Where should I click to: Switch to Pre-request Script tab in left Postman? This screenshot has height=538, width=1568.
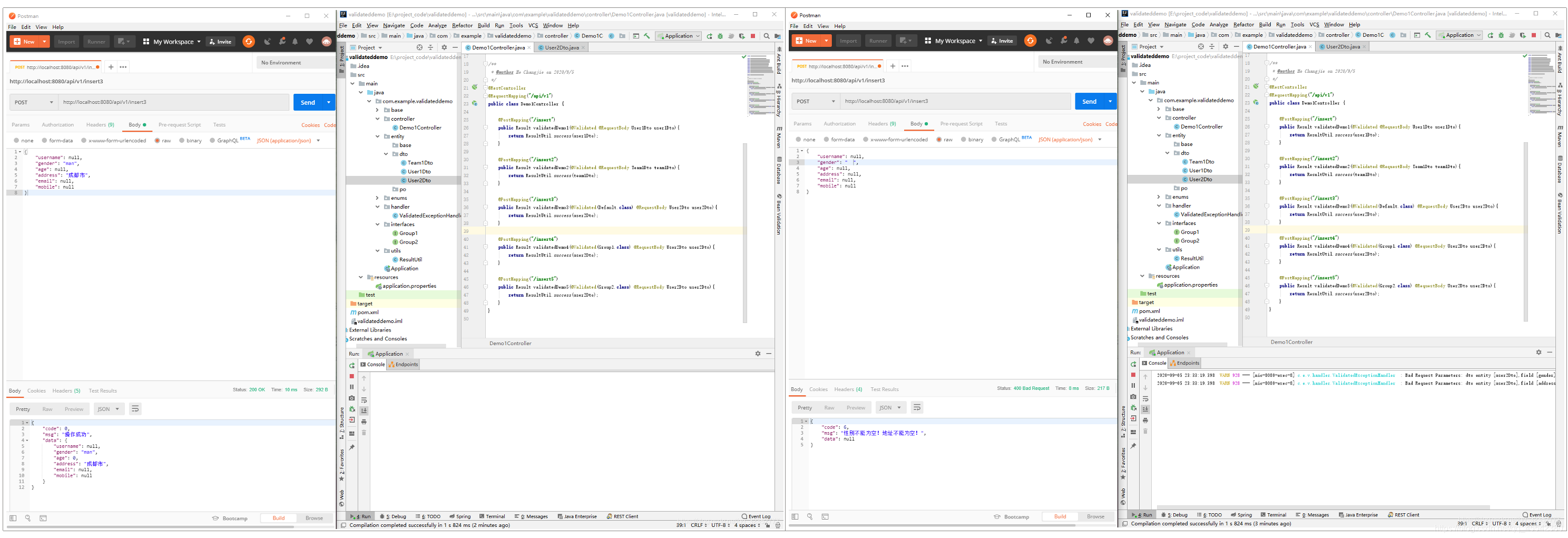point(180,125)
